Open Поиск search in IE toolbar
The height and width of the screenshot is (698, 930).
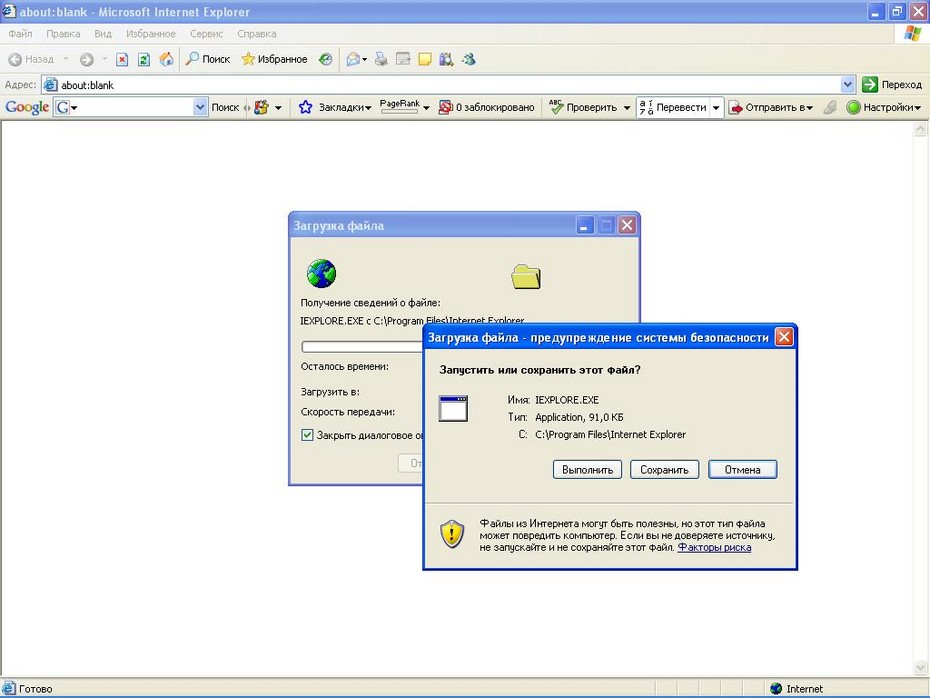point(208,59)
